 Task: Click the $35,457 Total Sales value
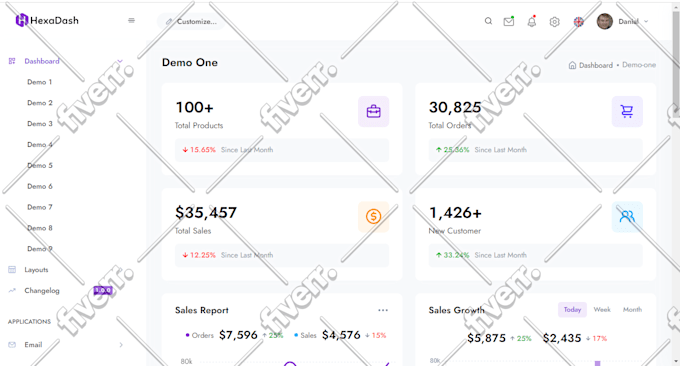pyautogui.click(x=206, y=212)
